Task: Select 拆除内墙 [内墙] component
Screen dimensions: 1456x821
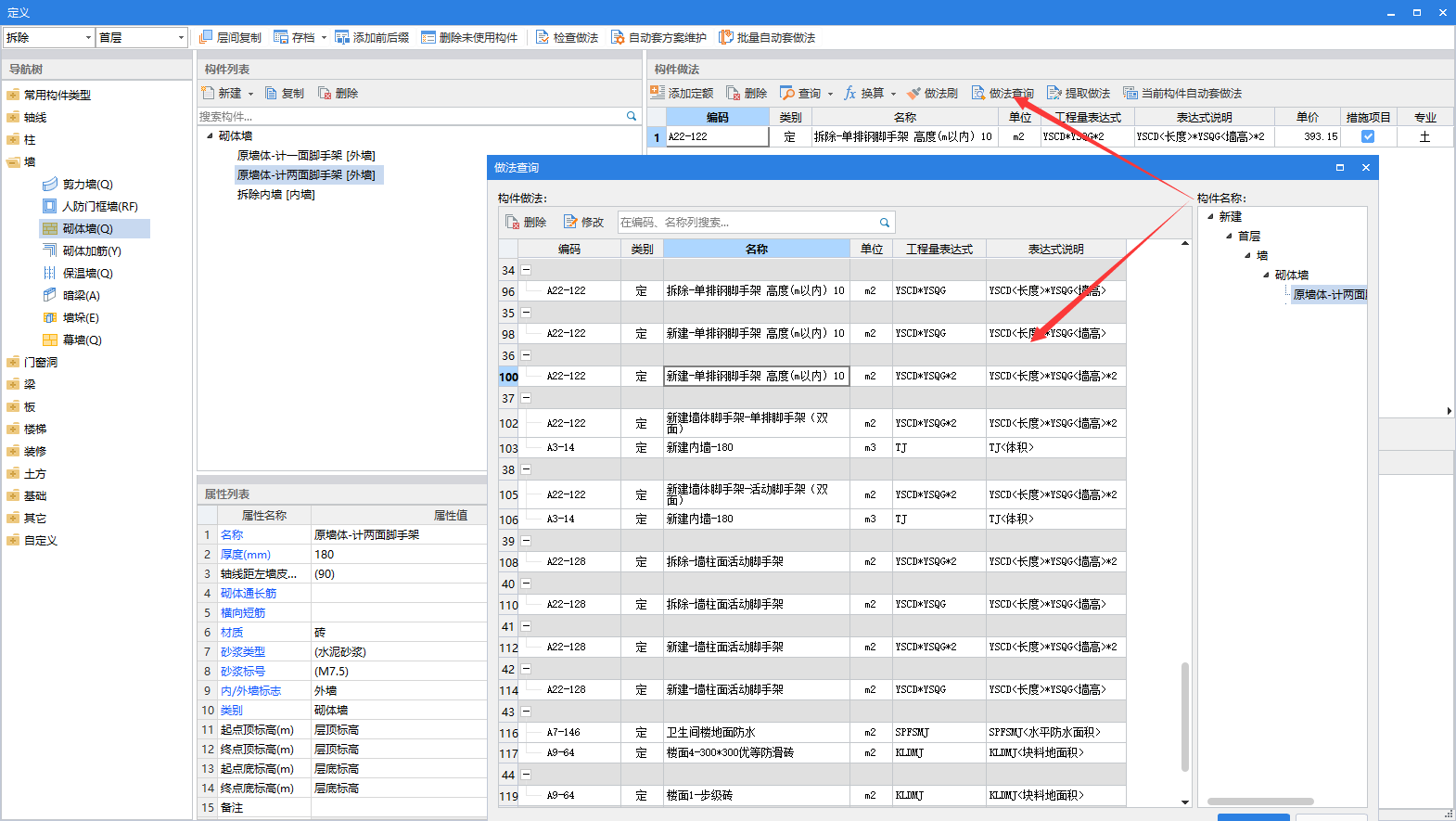Action: [275, 194]
